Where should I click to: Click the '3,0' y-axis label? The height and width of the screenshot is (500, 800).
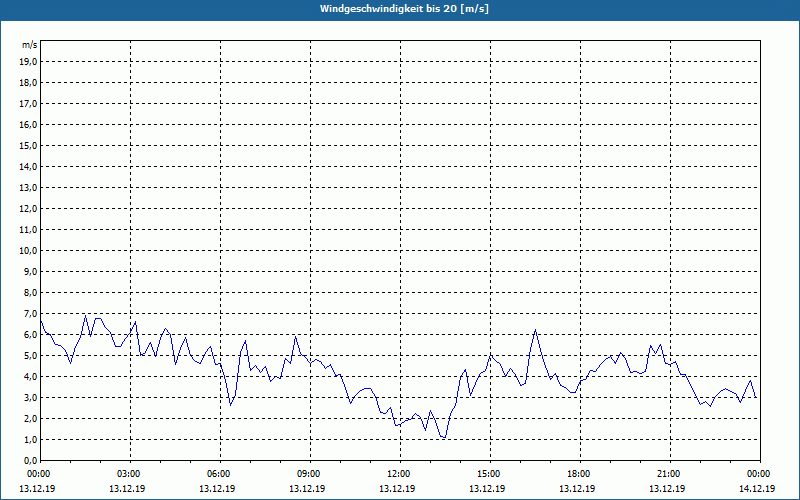tap(30, 397)
